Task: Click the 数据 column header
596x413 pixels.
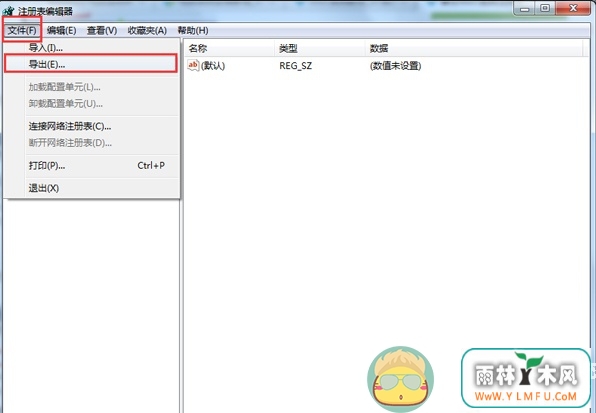Action: (x=474, y=48)
